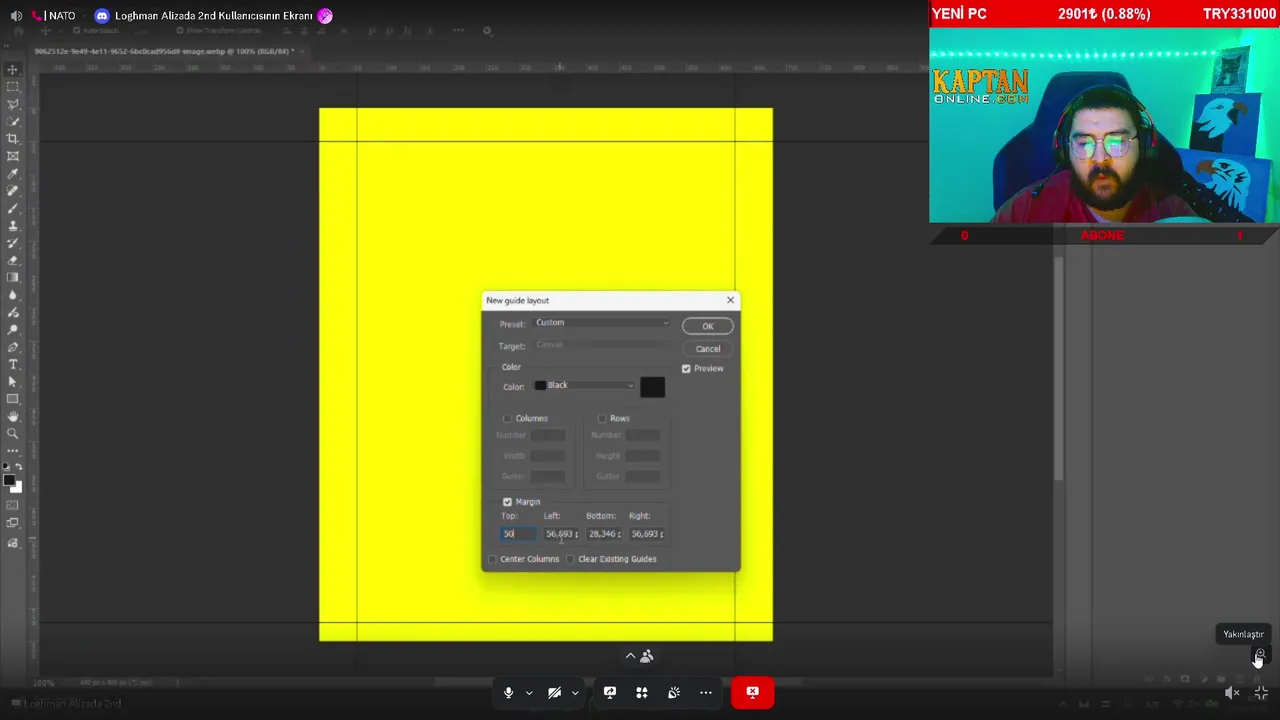
Task: Enable Center Columns checkbox
Action: 493,559
